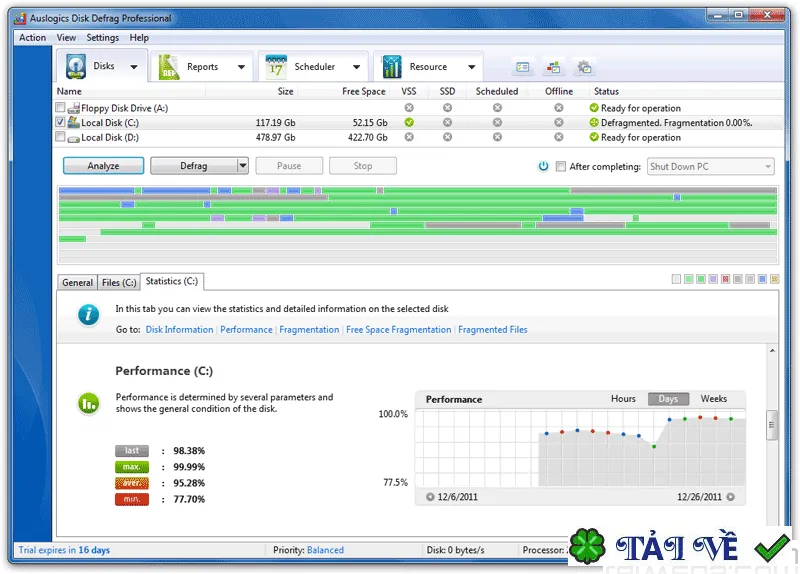
Task: Click the statistics panel scrollbar thumb
Action: pos(772,425)
